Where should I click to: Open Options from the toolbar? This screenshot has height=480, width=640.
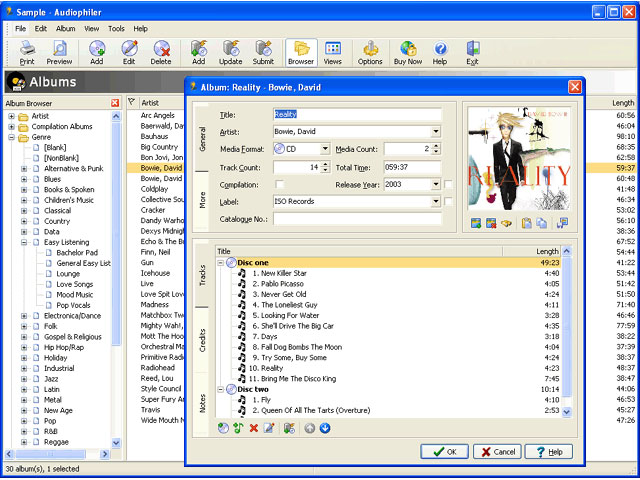point(370,53)
